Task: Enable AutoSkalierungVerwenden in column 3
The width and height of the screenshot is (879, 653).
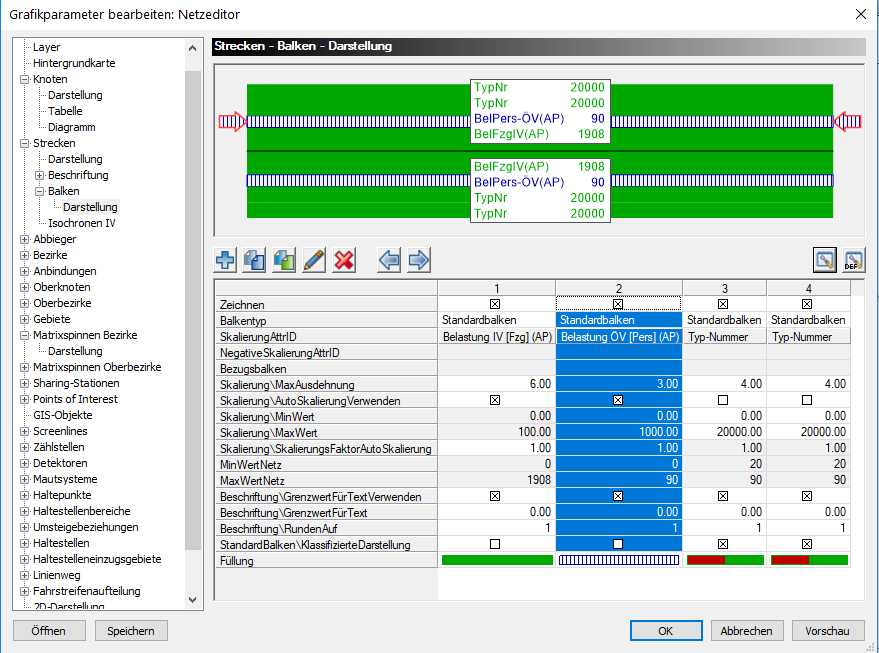Action: click(x=723, y=400)
